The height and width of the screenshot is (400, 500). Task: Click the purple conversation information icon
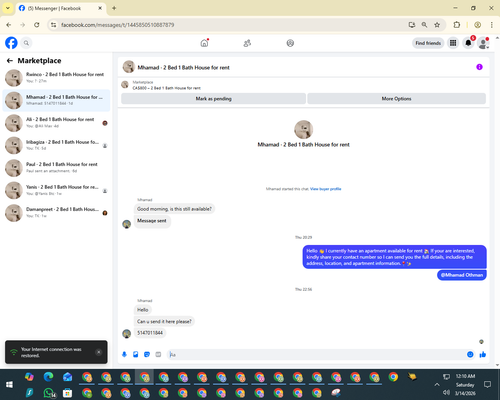(479, 67)
